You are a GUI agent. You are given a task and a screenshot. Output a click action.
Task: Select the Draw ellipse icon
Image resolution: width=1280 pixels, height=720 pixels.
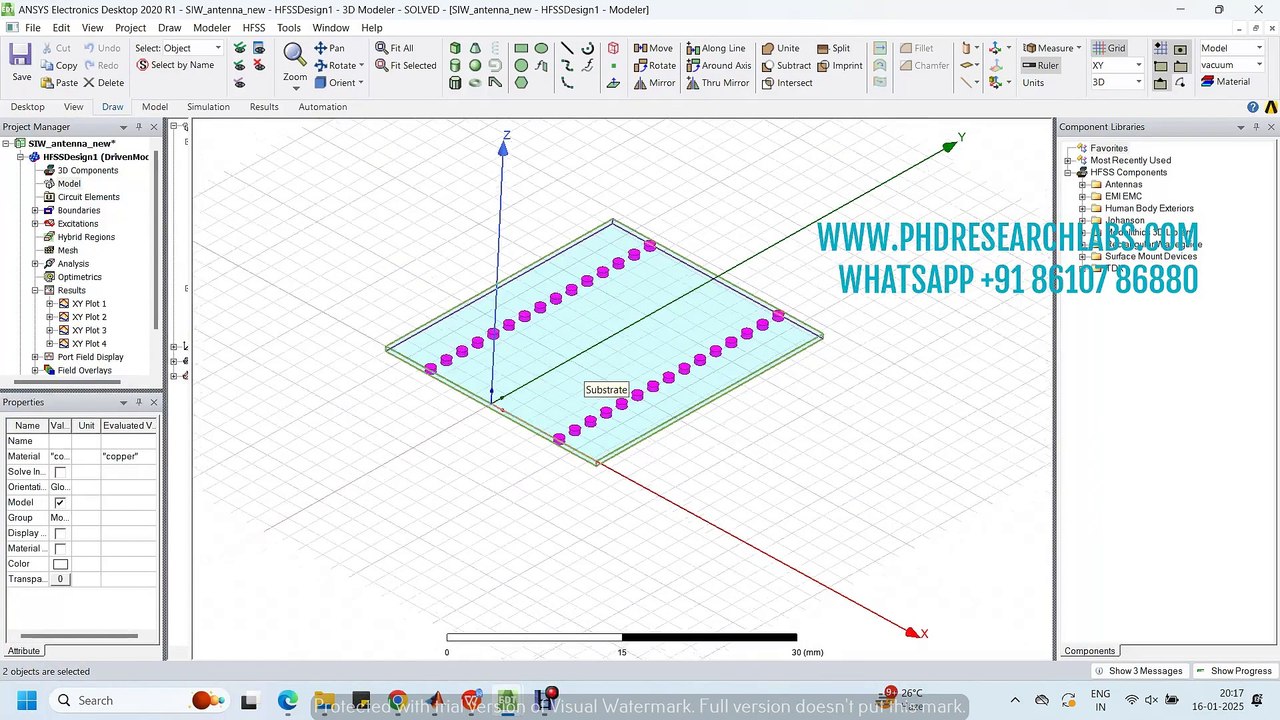[541, 48]
